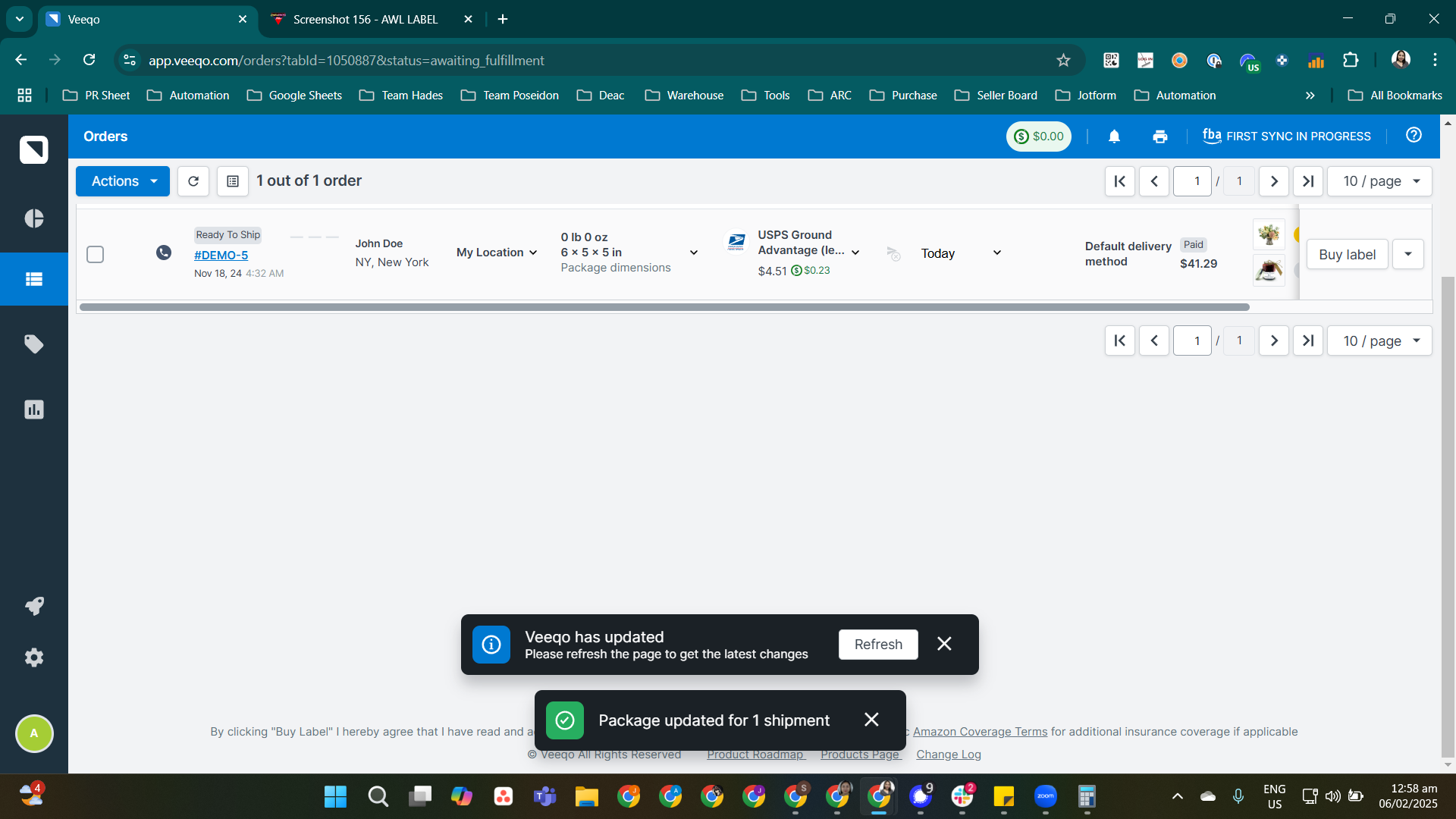Click the $0.00 balance button
The width and height of the screenshot is (1456, 819).
click(1039, 136)
